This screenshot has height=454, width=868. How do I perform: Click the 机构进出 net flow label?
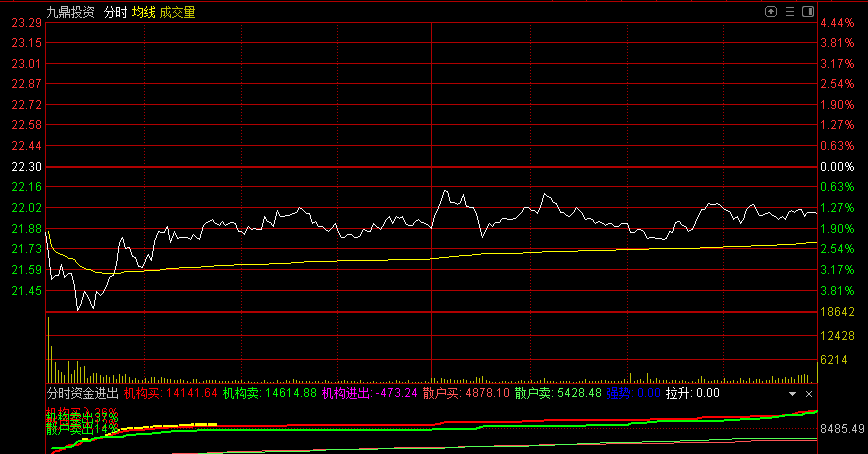tap(368, 394)
